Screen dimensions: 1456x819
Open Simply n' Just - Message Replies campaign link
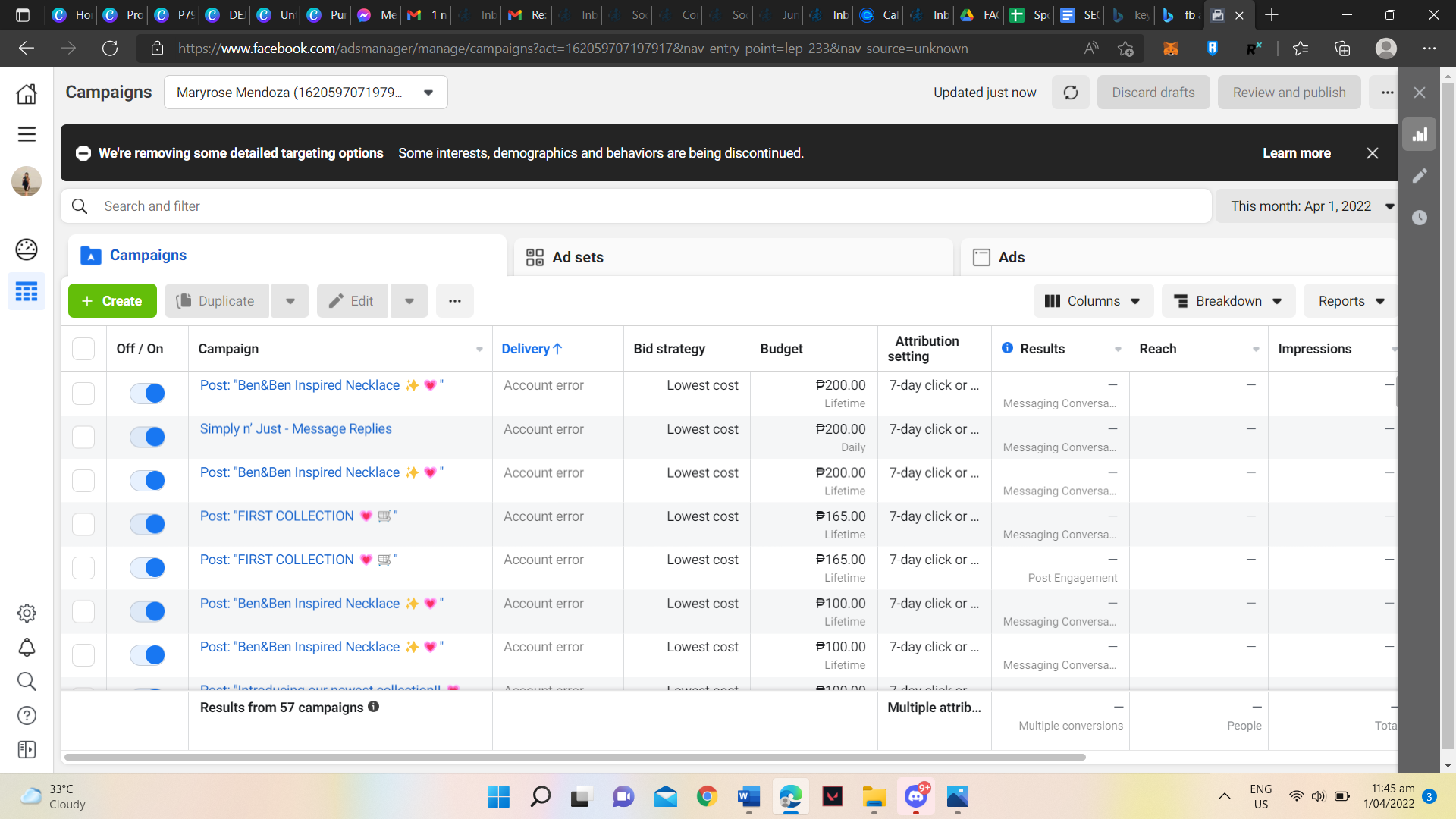pos(296,429)
